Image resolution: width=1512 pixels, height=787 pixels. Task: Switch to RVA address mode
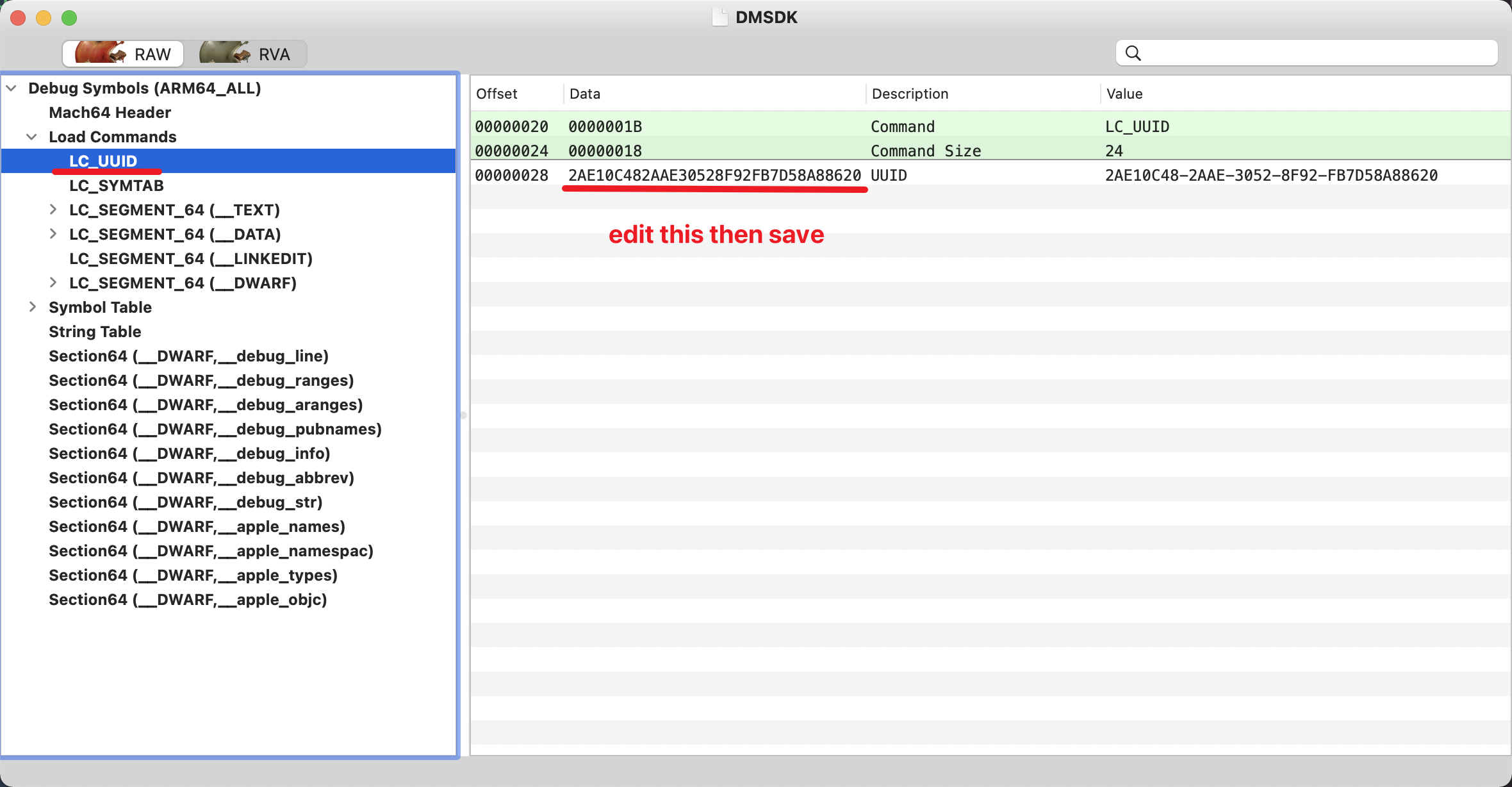pos(246,54)
